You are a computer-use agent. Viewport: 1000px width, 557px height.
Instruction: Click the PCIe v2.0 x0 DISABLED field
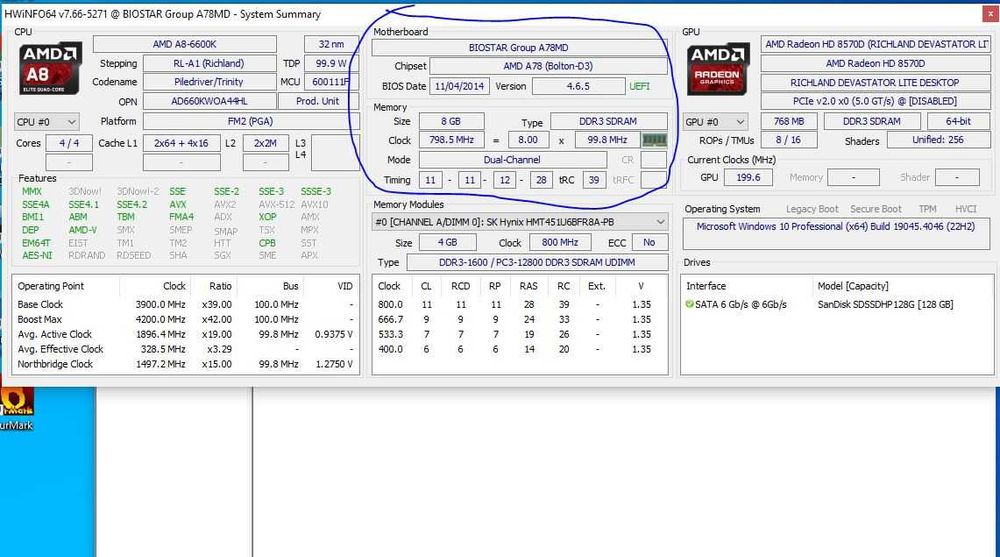point(875,101)
